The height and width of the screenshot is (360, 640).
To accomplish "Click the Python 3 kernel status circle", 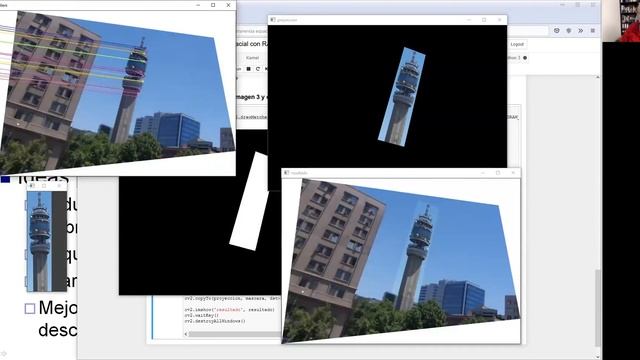I will click(x=525, y=58).
